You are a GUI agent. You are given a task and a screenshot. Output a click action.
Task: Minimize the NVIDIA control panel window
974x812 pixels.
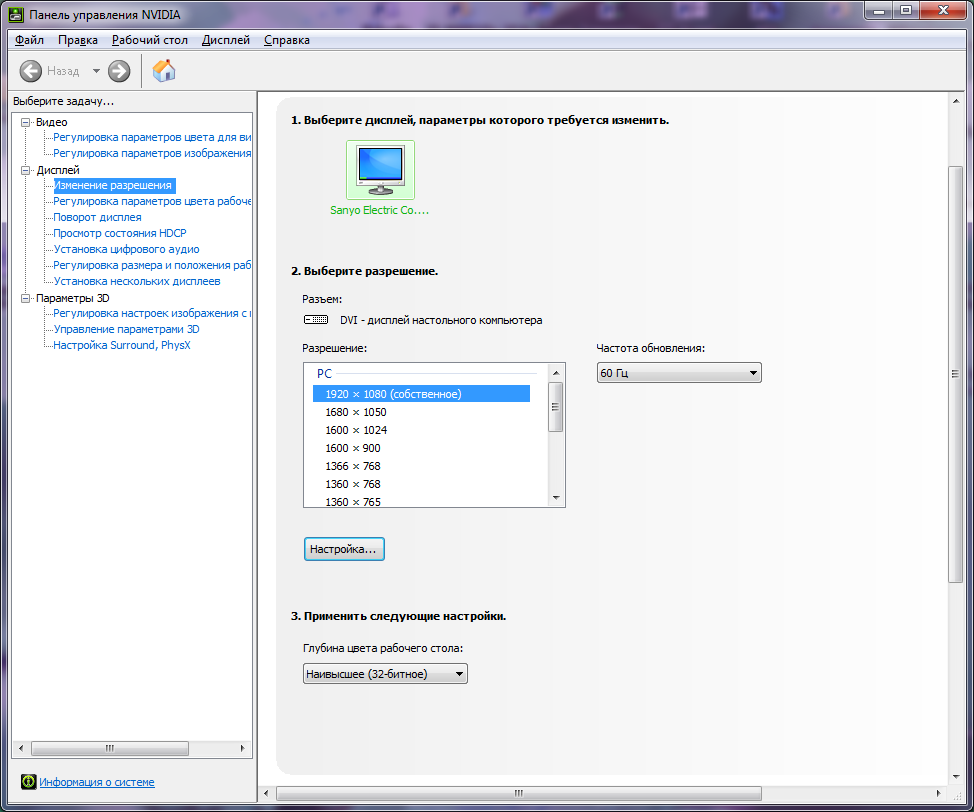coord(879,11)
